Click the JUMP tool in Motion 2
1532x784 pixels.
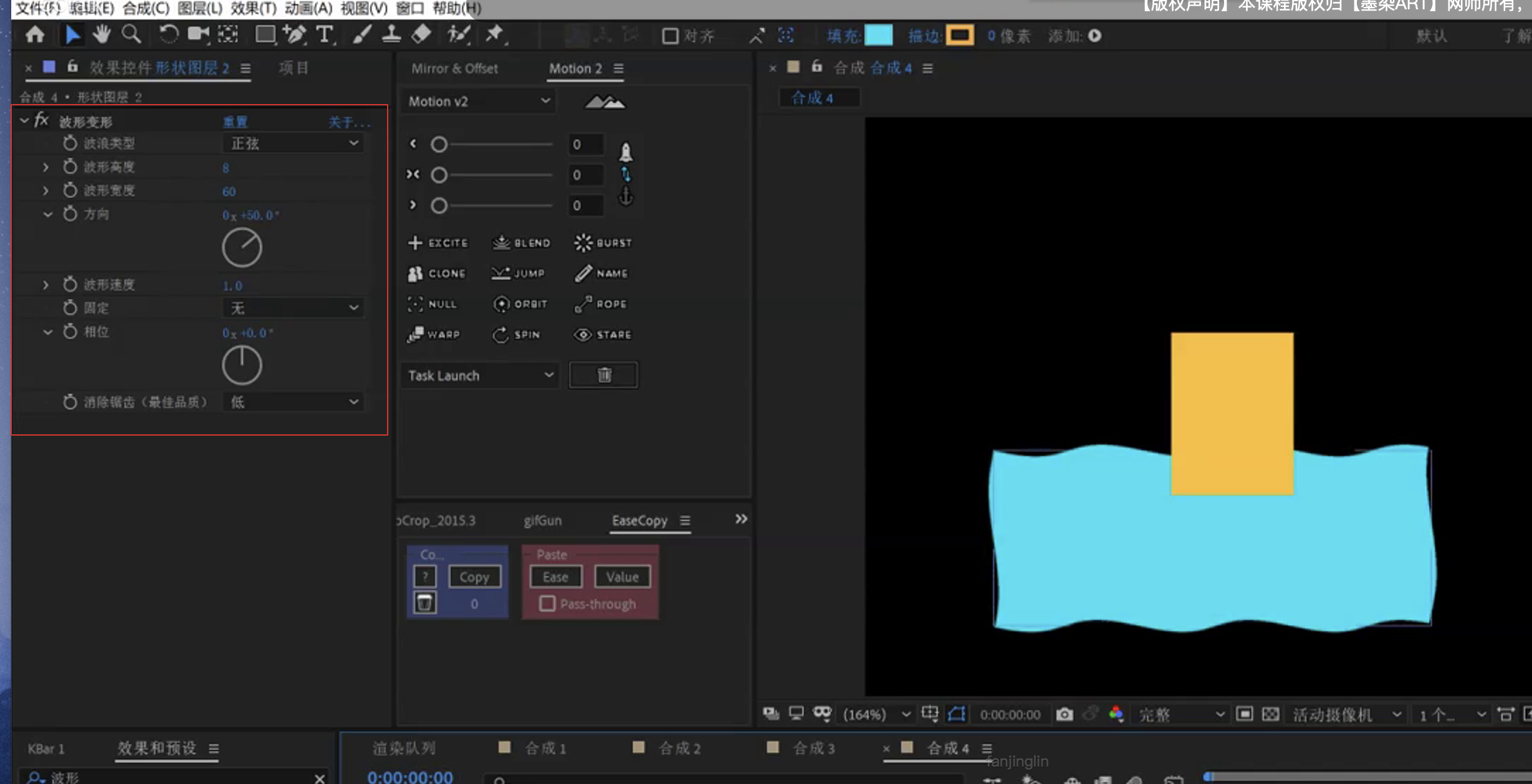519,273
